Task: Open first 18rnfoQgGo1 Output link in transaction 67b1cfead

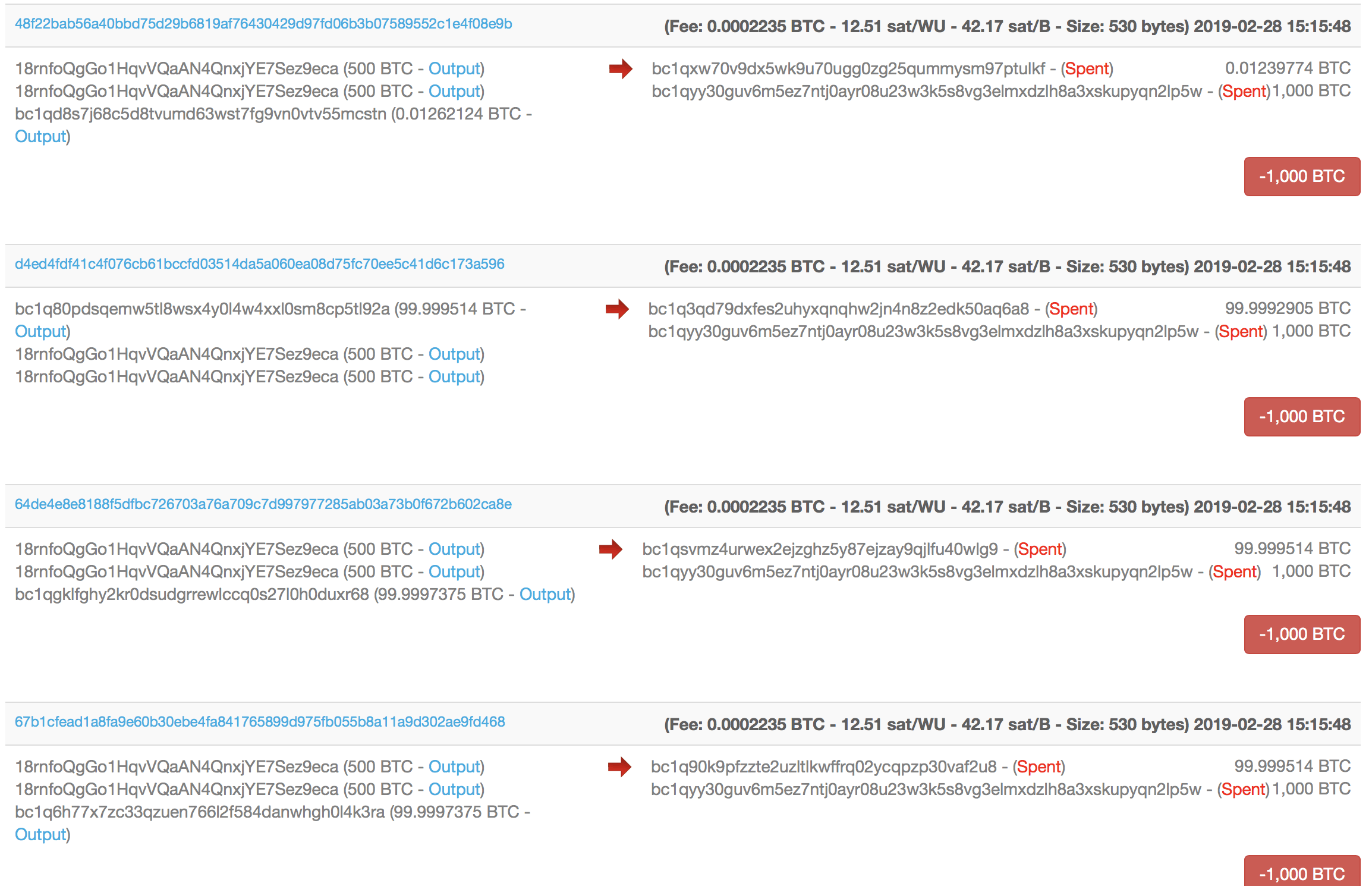Action: click(x=454, y=767)
